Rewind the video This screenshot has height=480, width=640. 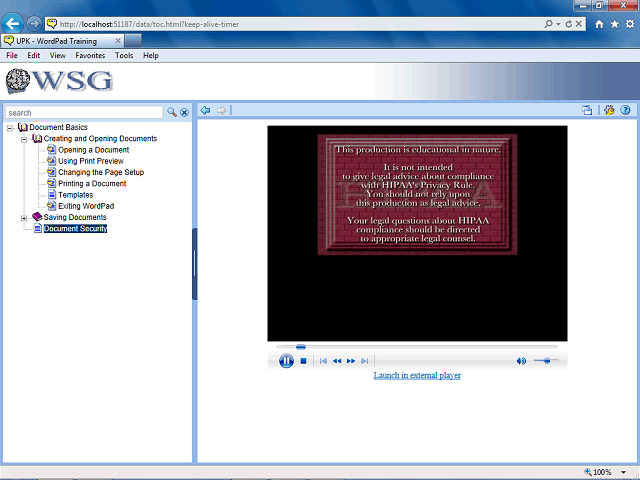tap(337, 361)
